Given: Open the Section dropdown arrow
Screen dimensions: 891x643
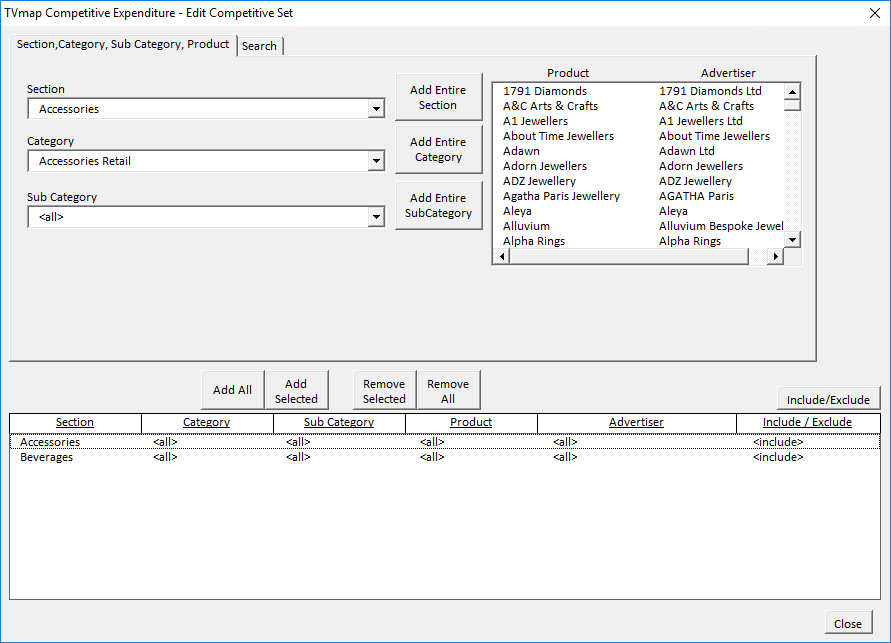Looking at the screenshot, I should [x=376, y=108].
